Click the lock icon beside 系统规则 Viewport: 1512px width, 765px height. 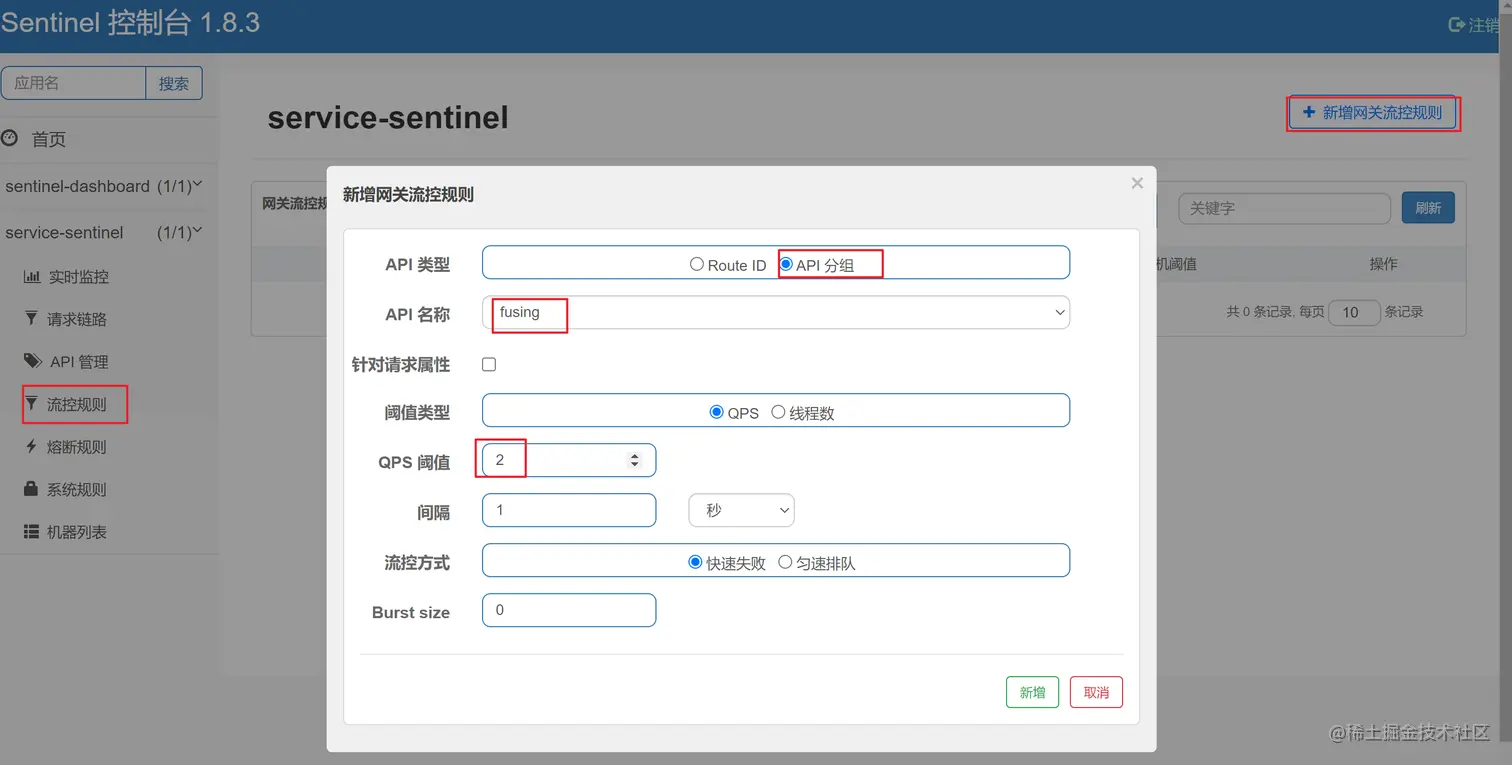31,489
